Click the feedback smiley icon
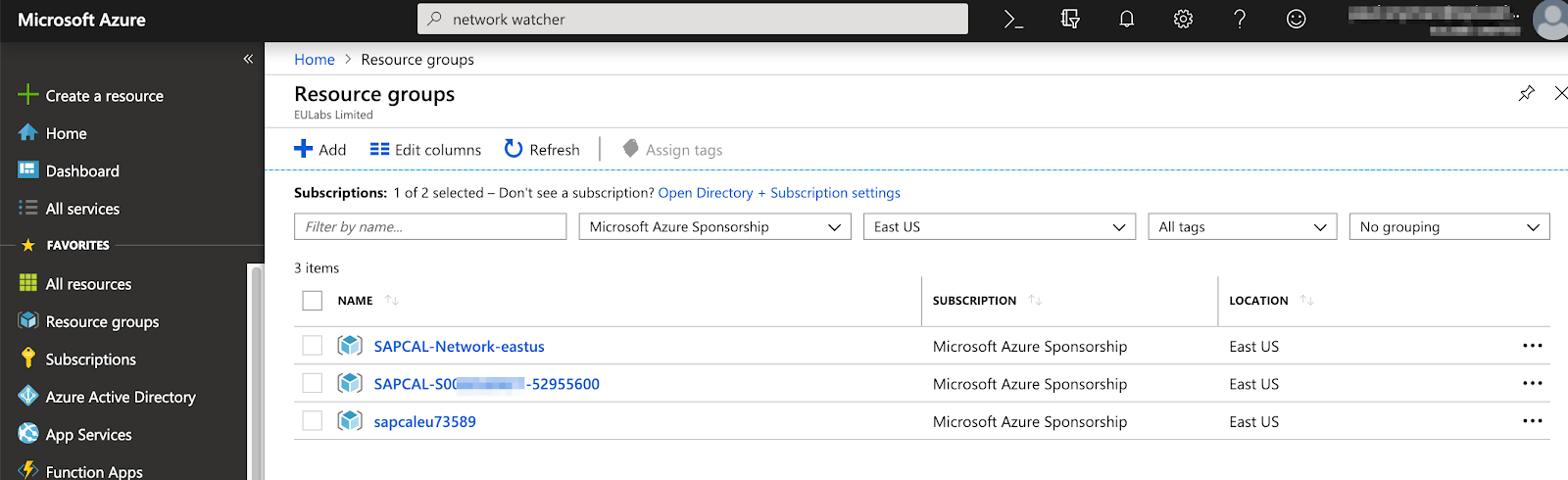 pyautogui.click(x=1296, y=20)
